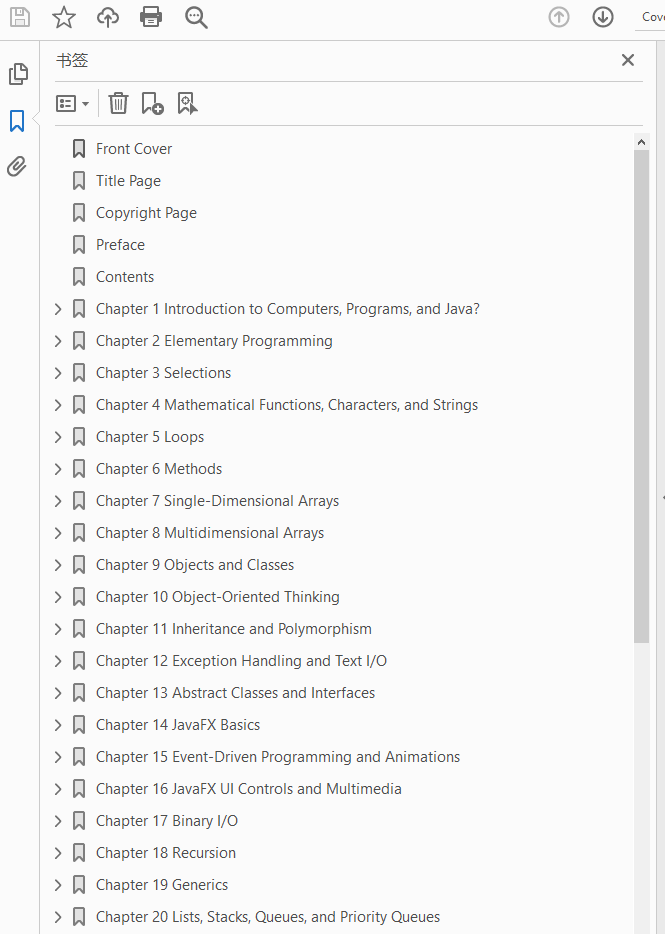
Task: Go to the Preface bookmark
Action: [x=120, y=245]
